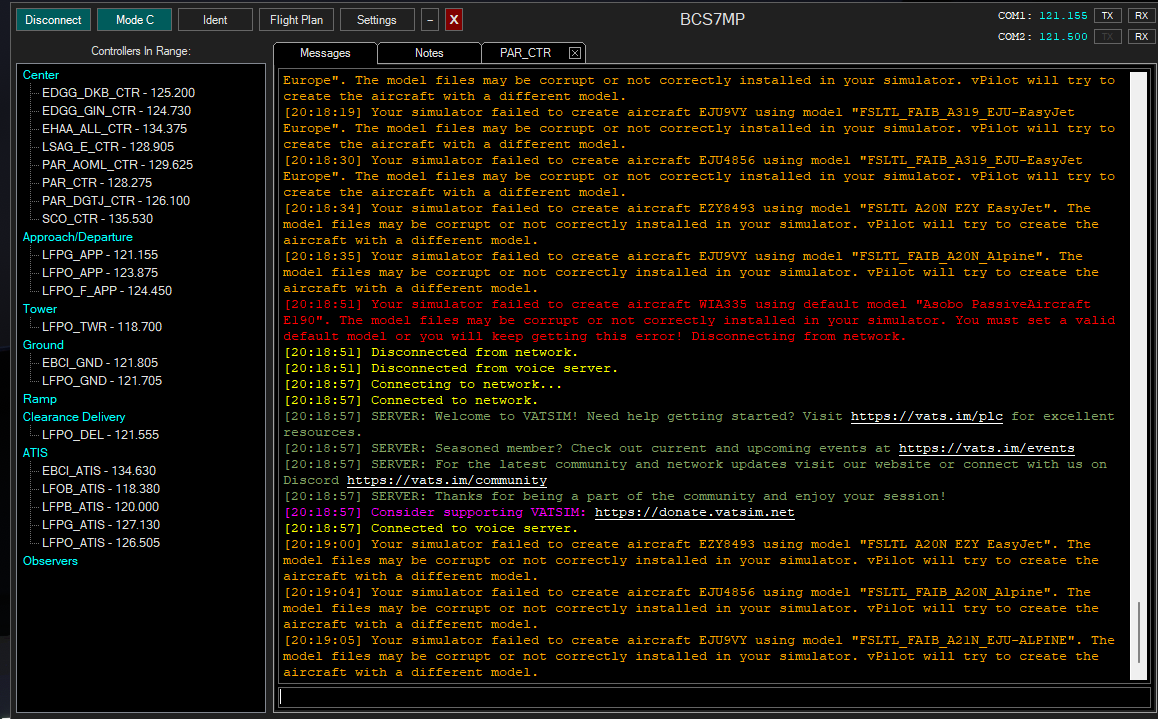Click the minimize dash button beside Settings

point(429,20)
